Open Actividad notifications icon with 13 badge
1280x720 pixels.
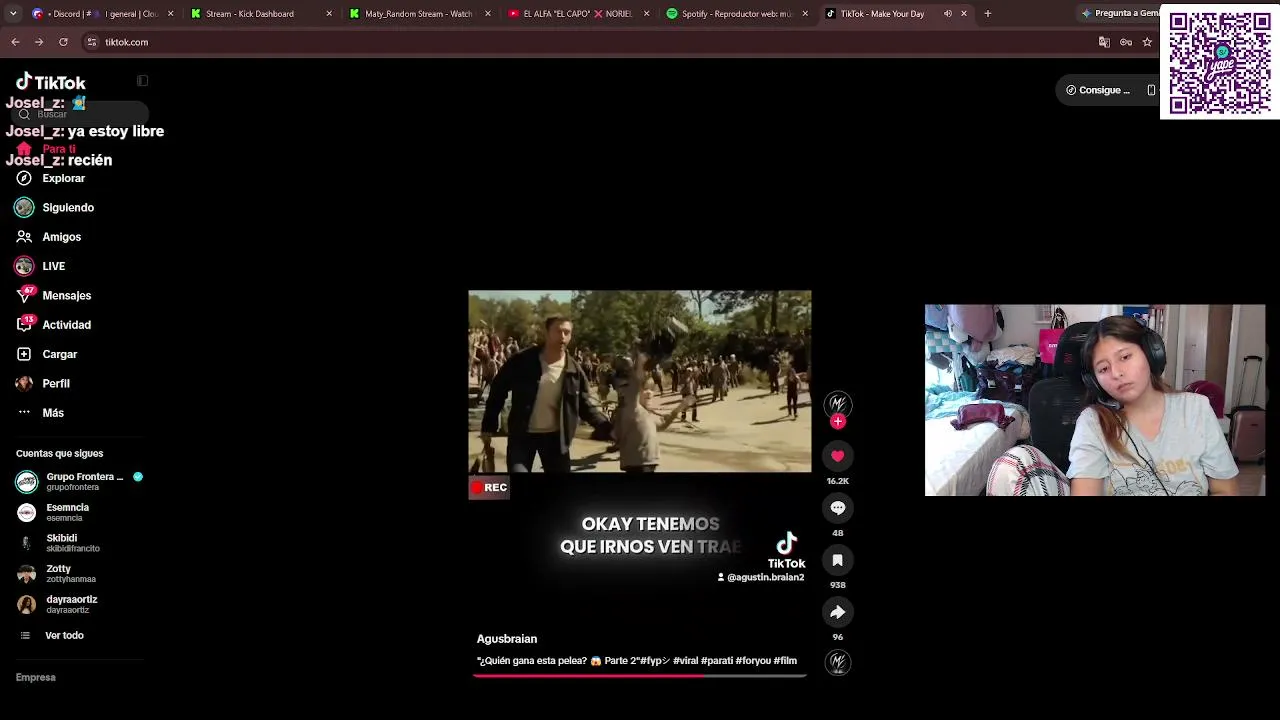pyautogui.click(x=25, y=324)
